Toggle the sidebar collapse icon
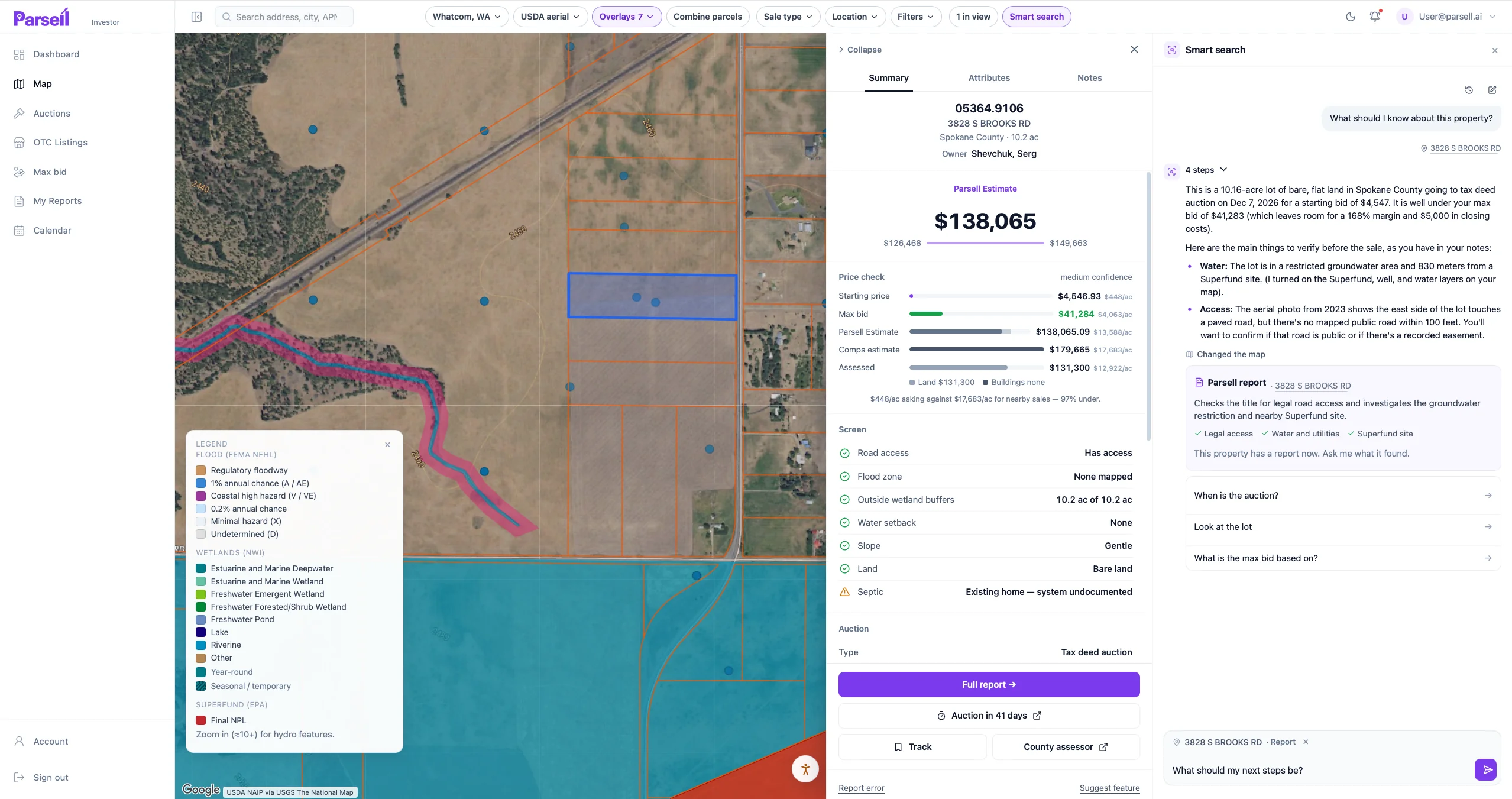This screenshot has width=1512, height=799. pos(196,17)
